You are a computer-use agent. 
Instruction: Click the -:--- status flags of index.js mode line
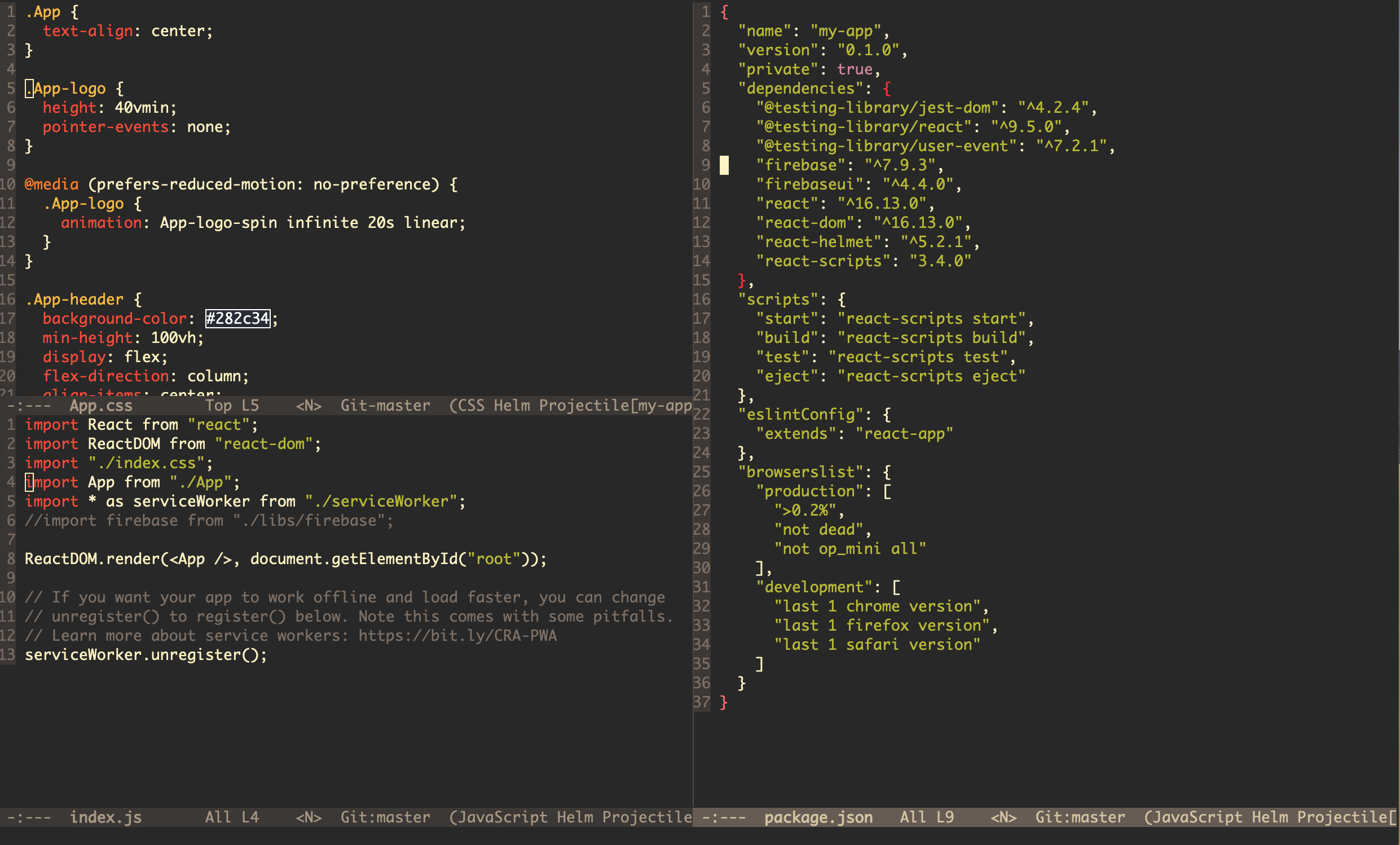[28, 817]
